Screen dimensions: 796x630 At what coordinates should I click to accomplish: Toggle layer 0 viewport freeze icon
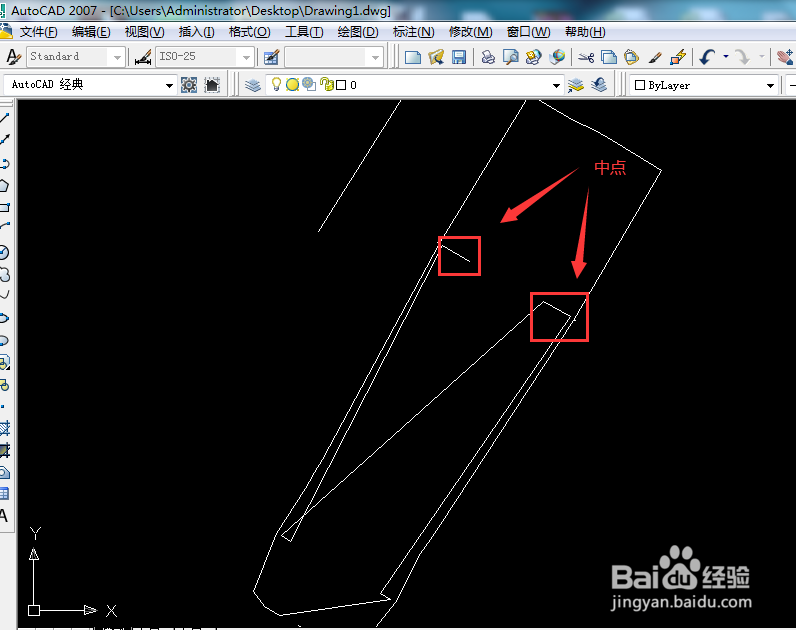pos(309,84)
